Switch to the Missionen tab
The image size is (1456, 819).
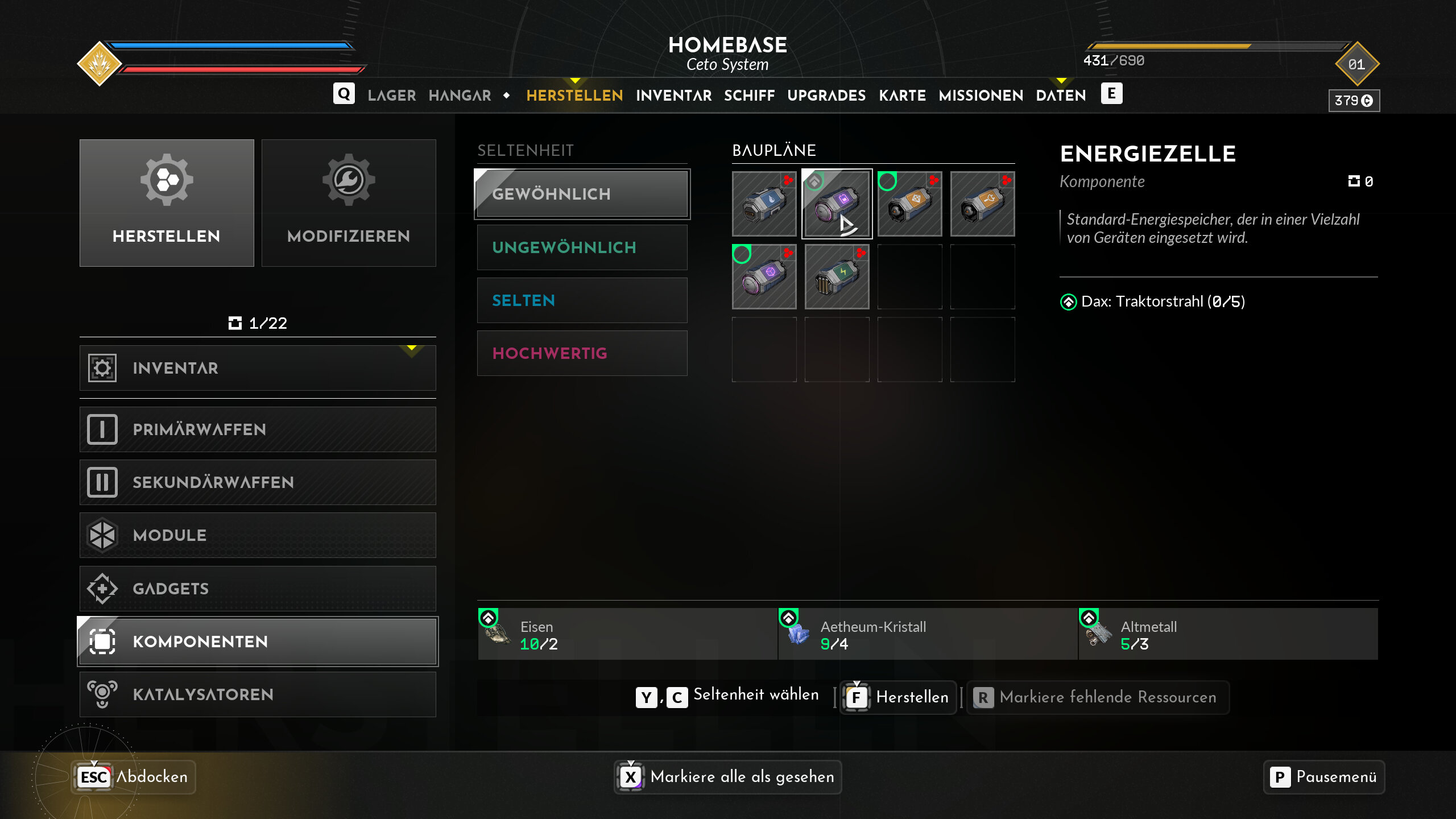pos(981,96)
